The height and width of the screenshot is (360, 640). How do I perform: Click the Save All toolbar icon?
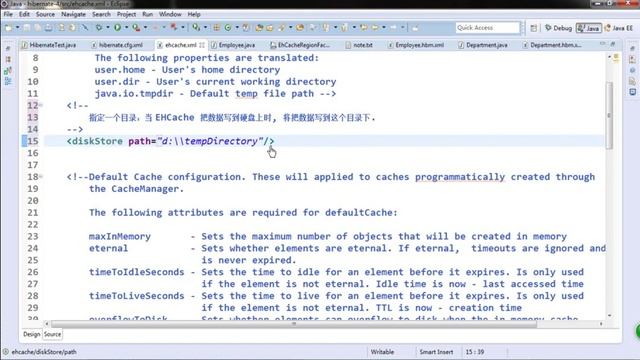tap(38, 28)
